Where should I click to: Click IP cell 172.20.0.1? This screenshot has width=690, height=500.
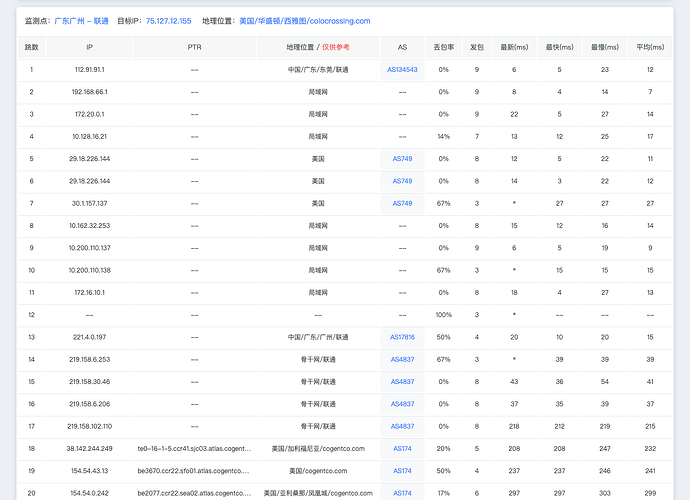point(89,114)
